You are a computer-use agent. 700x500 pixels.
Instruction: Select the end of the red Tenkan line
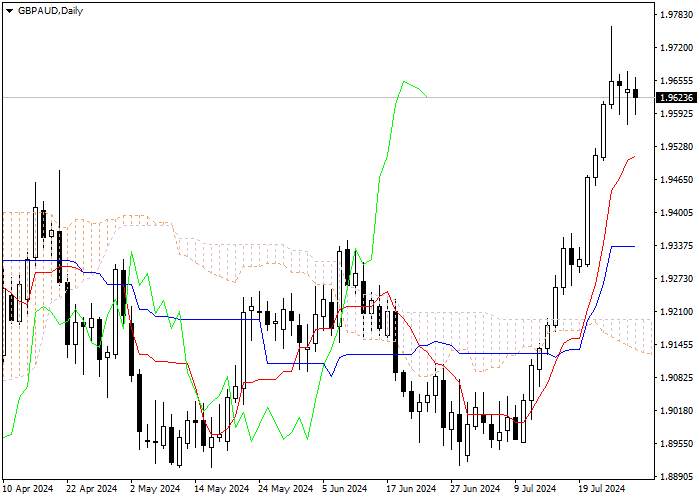[634, 157]
